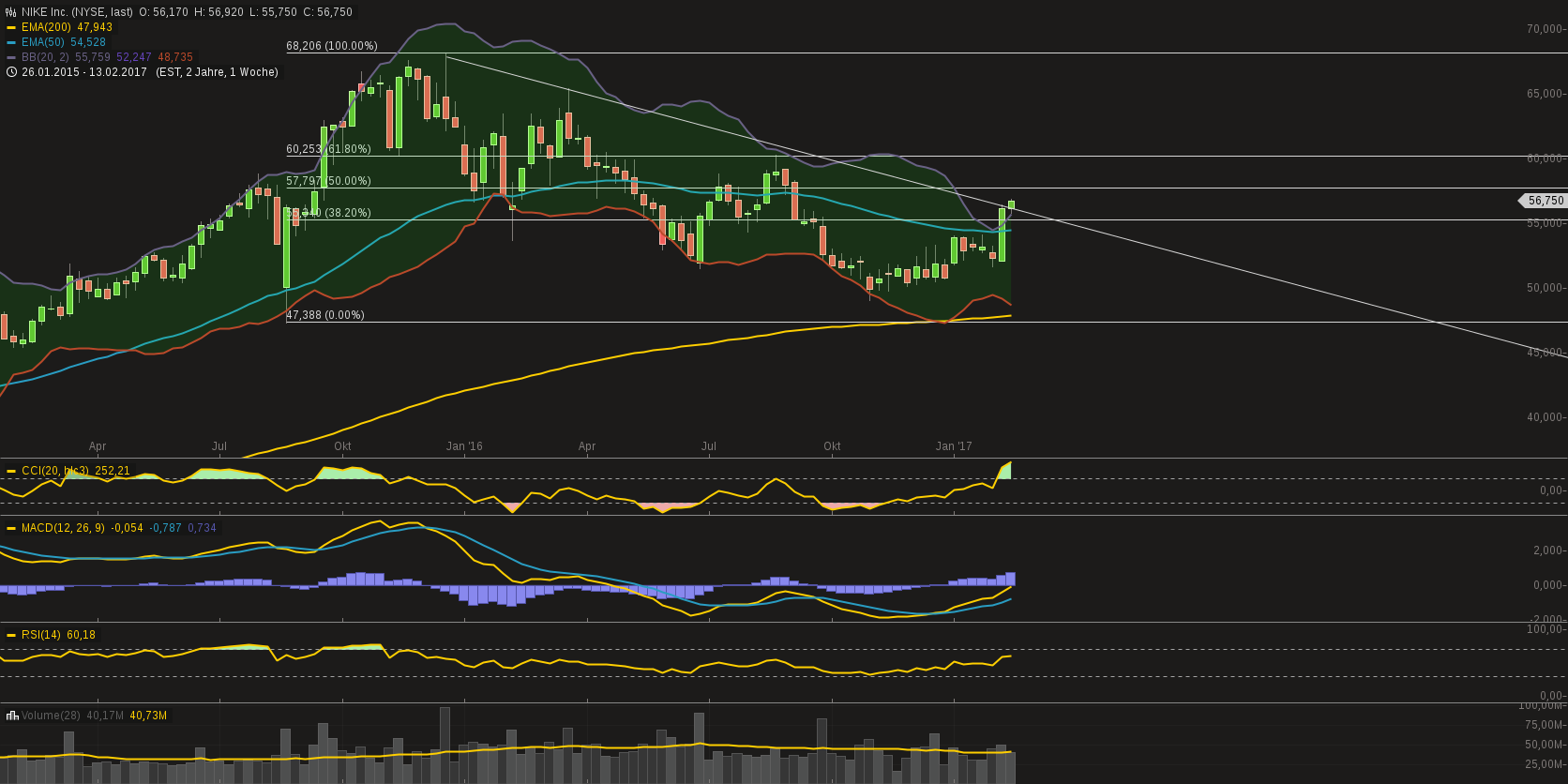
Task: Click the CCI(20, hlc3) indicator label
Action: 55,471
